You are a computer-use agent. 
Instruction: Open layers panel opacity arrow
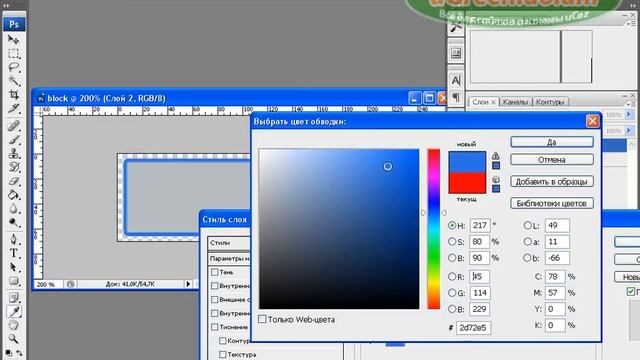(629, 115)
